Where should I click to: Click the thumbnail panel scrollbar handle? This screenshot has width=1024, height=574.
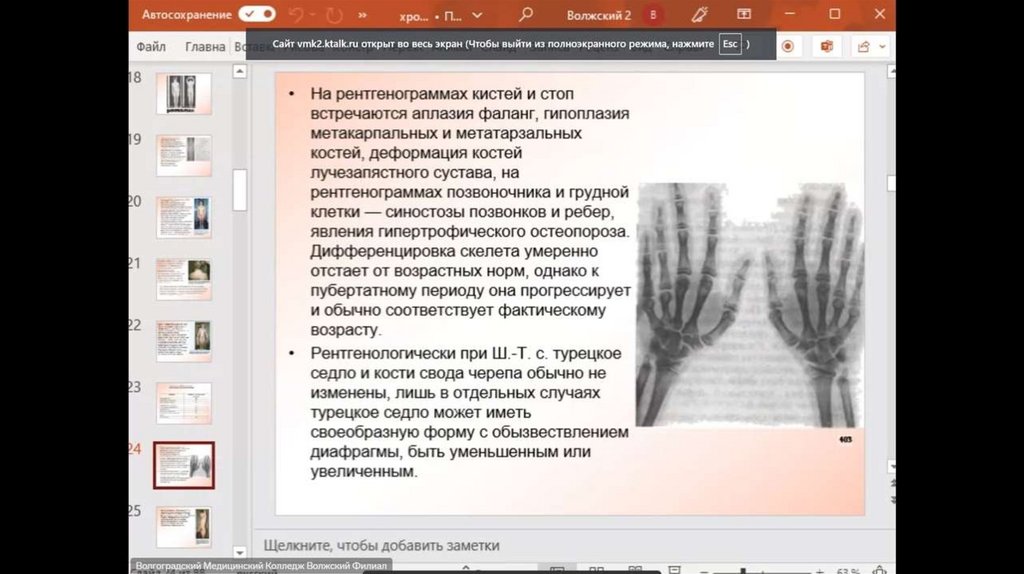click(x=240, y=190)
